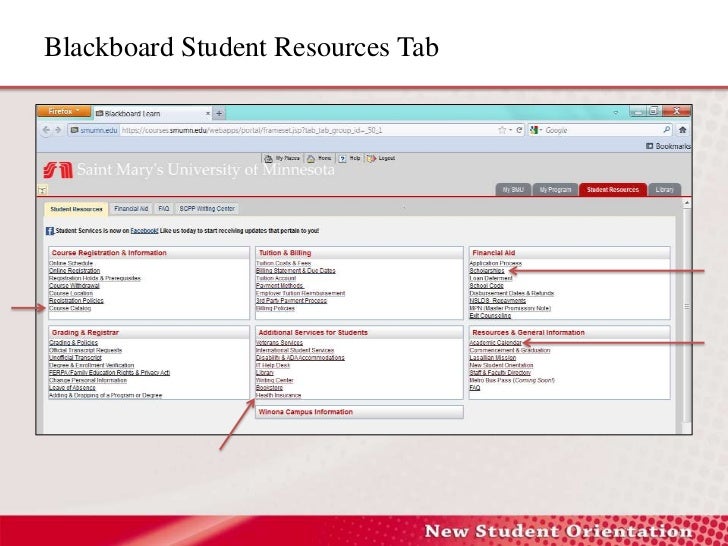Switch to the gray Library top tab

[x=664, y=189]
